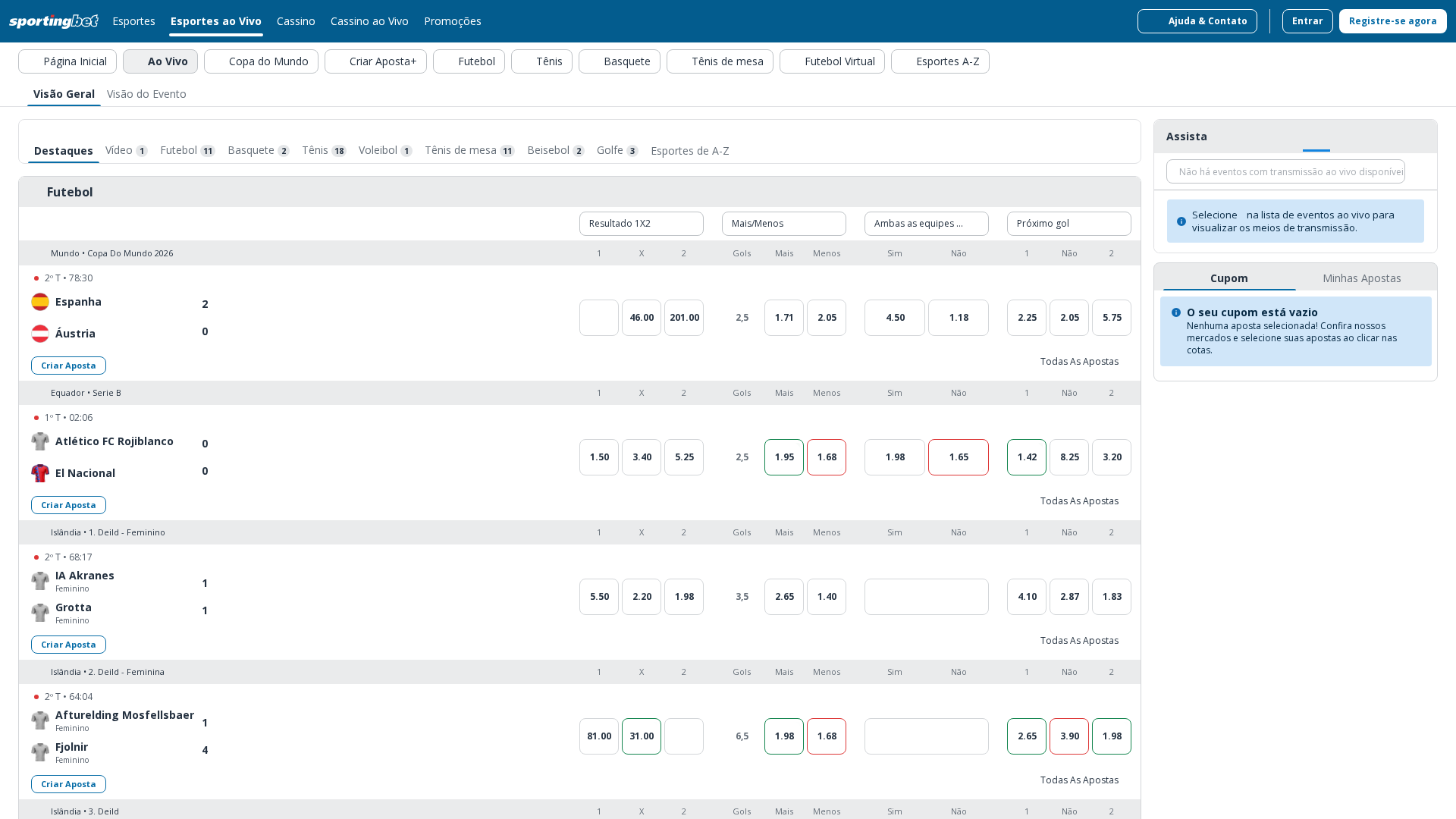Select Mais 2,5 odds 1.71 for Espanha
Image resolution: width=1456 pixels, height=819 pixels.
point(784,318)
